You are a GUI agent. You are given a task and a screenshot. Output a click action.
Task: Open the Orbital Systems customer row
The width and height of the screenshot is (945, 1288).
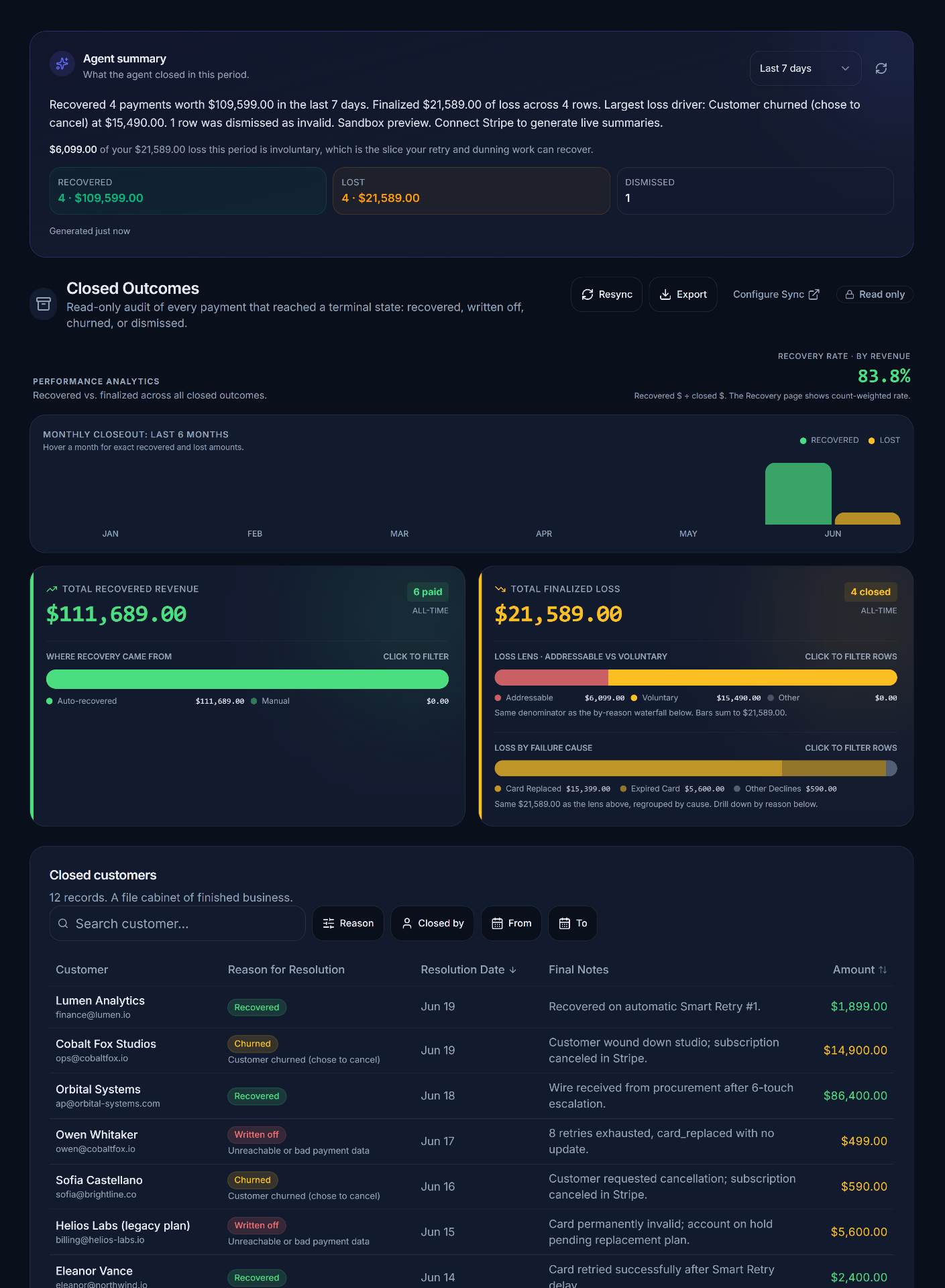tap(471, 1096)
